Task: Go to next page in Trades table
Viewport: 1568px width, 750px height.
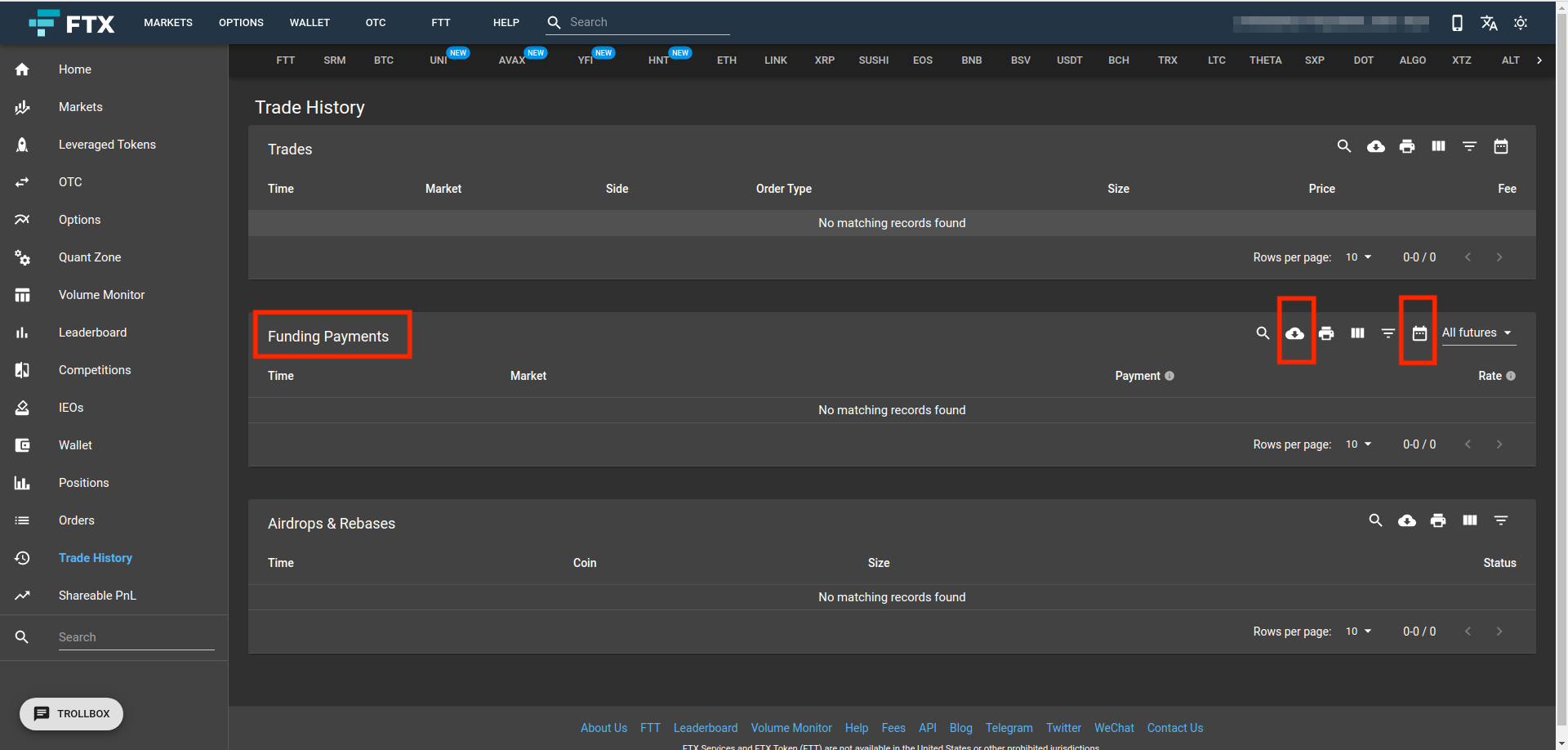Action: coord(1499,257)
